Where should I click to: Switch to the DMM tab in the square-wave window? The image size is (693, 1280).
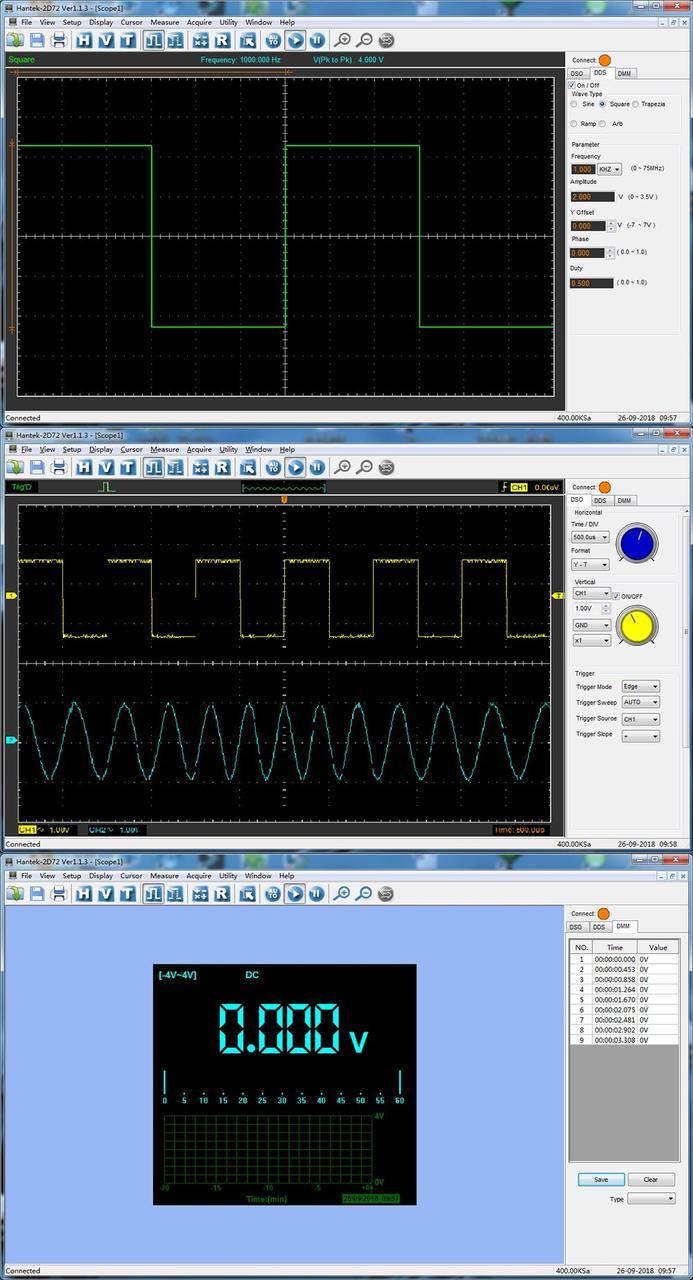624,73
